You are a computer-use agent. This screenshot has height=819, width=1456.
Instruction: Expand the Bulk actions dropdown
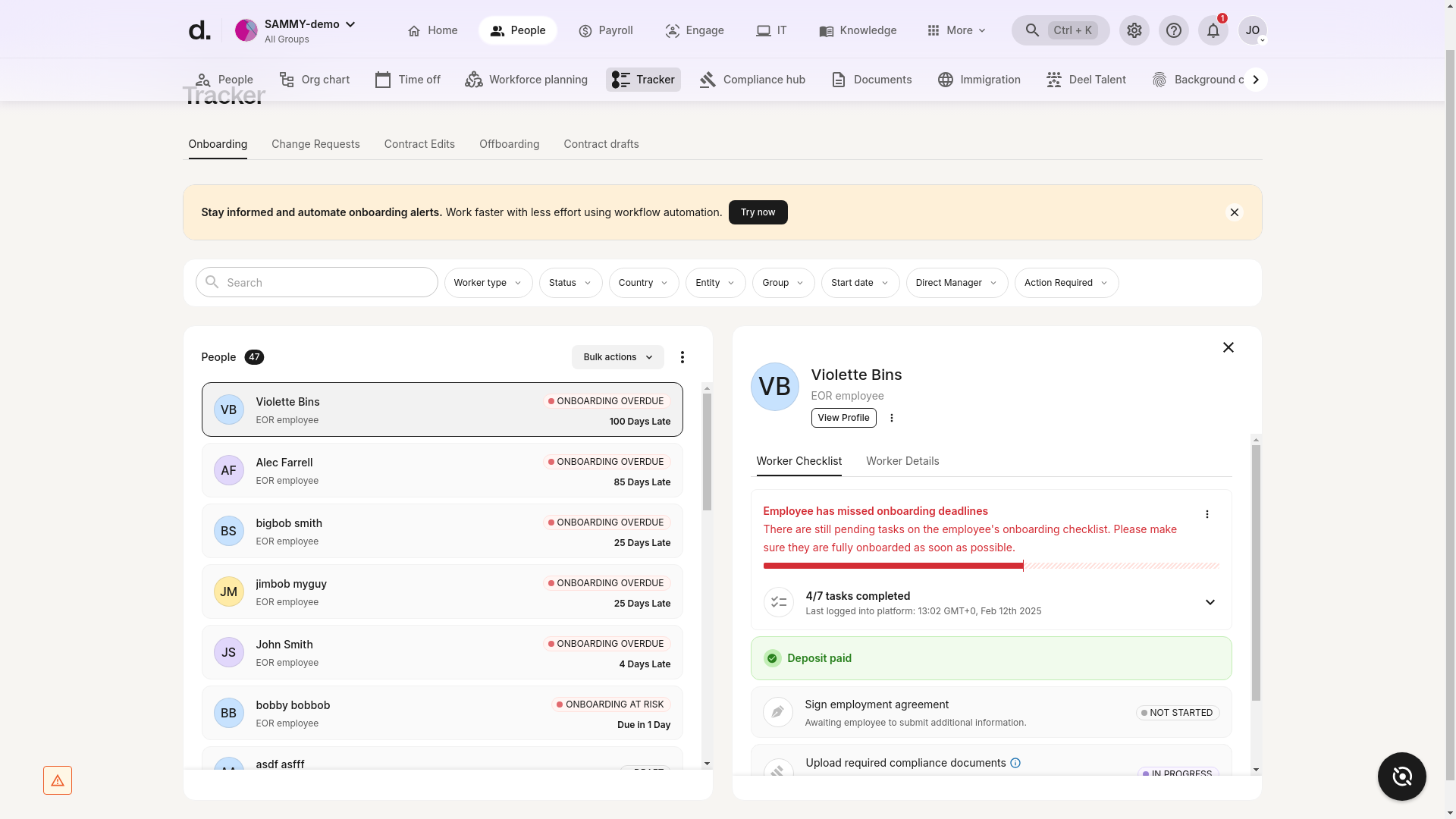coord(617,357)
